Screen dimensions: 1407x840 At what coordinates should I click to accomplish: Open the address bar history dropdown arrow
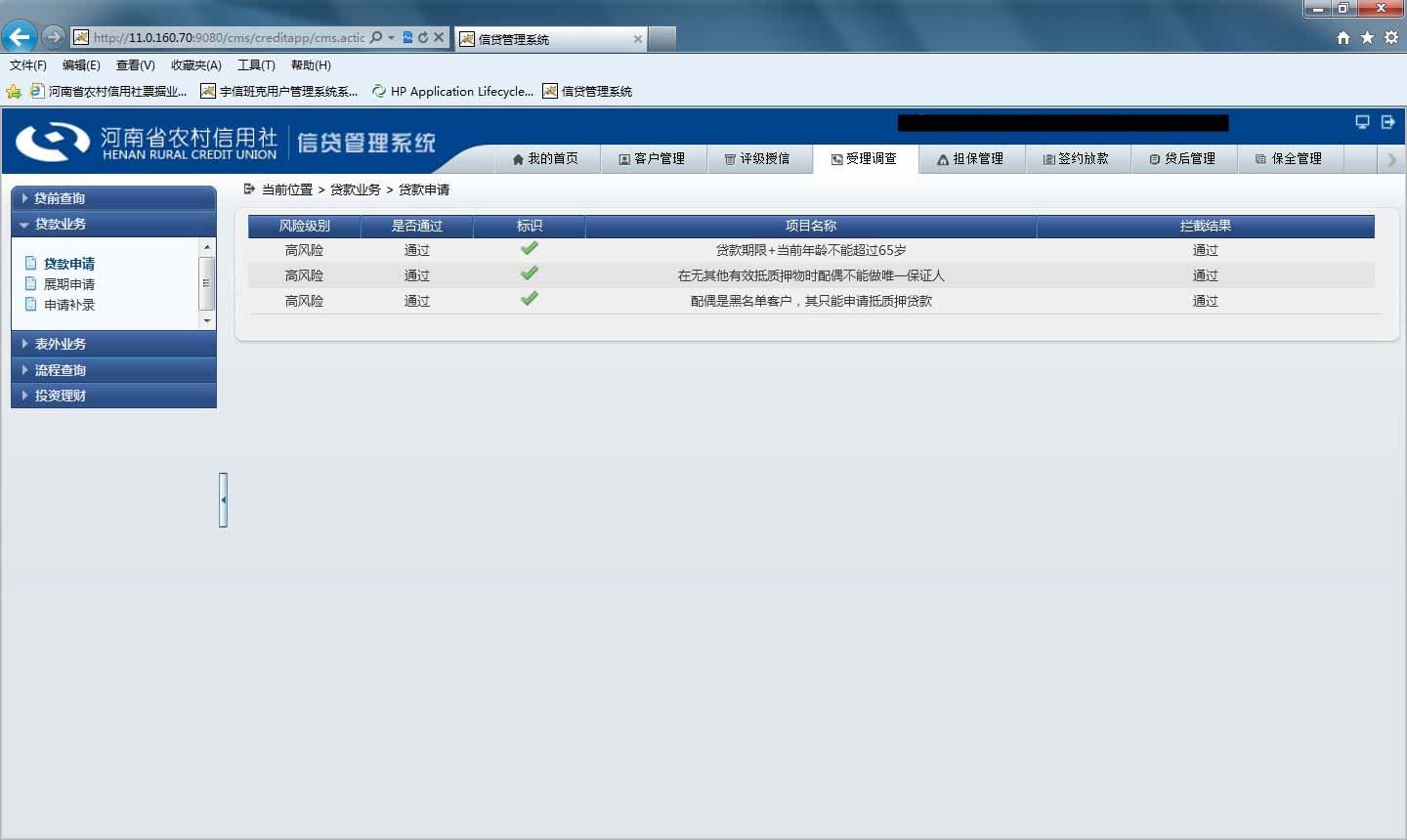click(391, 37)
